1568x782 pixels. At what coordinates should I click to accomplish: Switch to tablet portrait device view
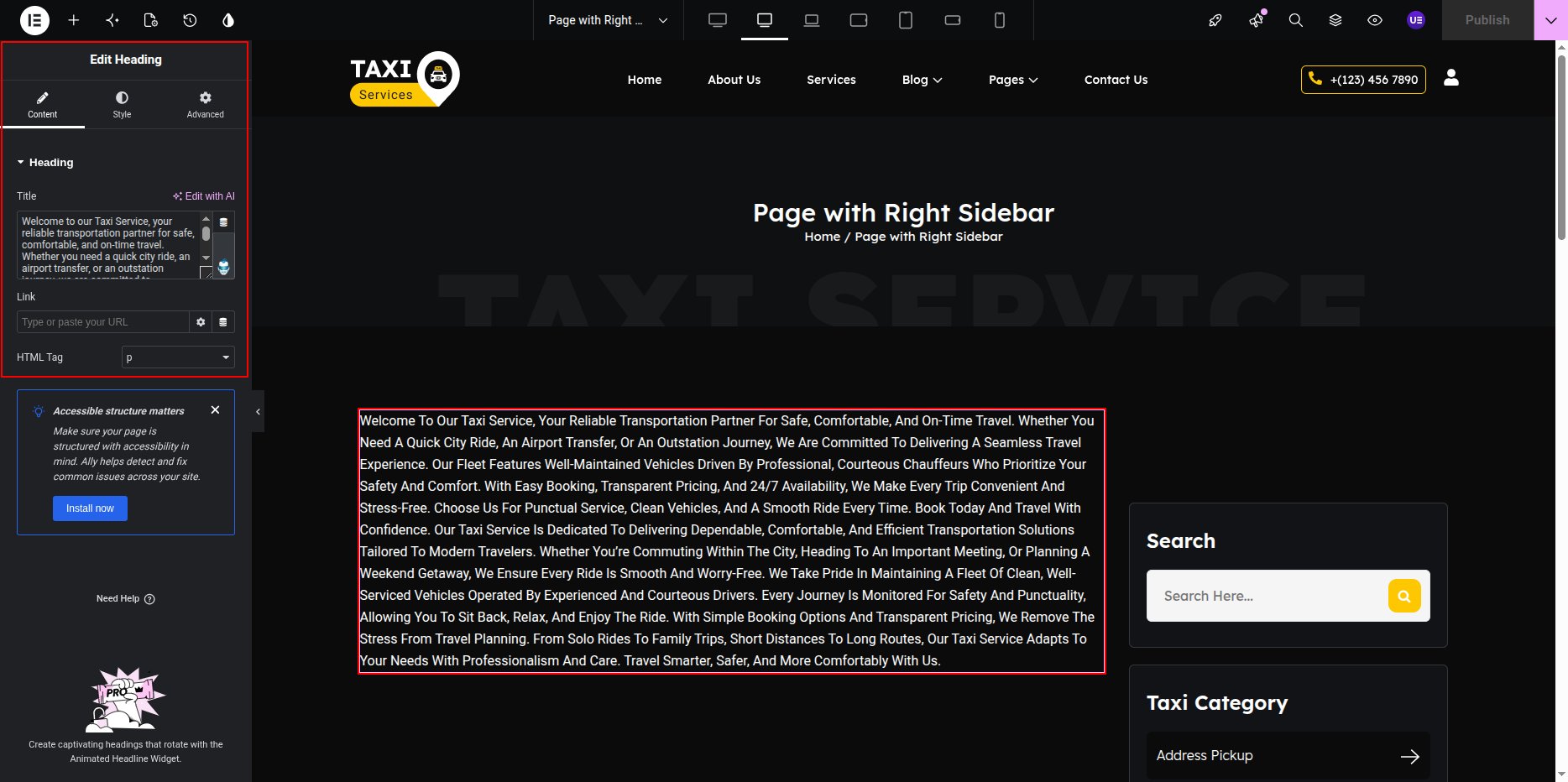pos(906,20)
